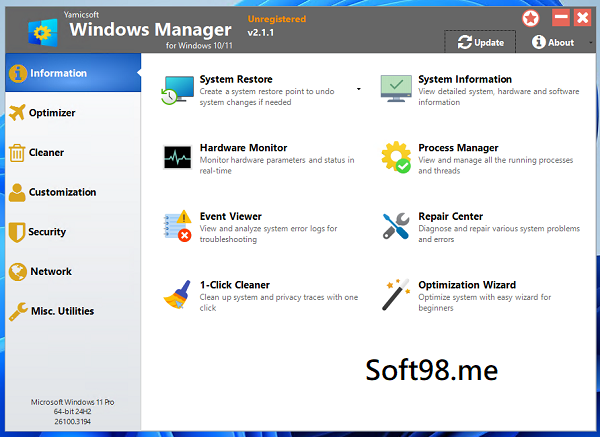Viewport: 600px width, 437px height.
Task: Click the Optimizer airplane icon
Action: point(17,113)
